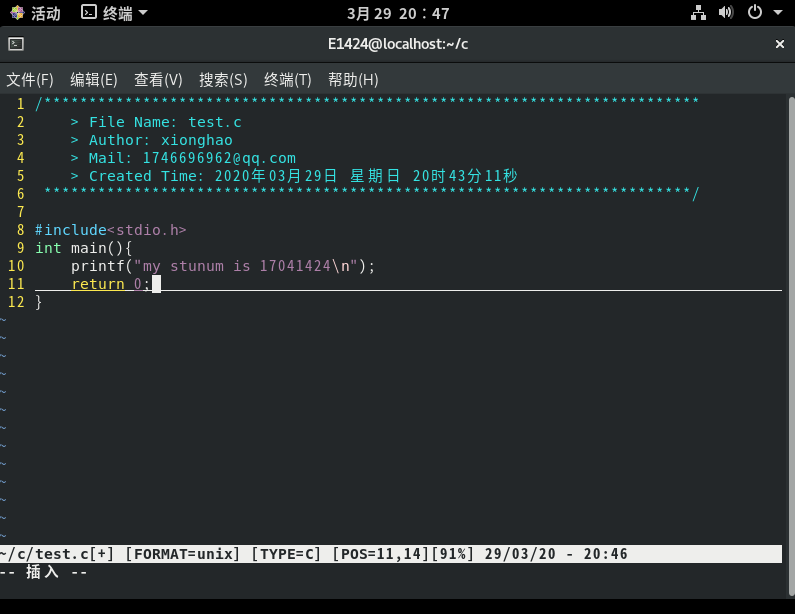This screenshot has width=795, height=614.
Task: Click the terminal icon in top bar
Action: (x=89, y=12)
